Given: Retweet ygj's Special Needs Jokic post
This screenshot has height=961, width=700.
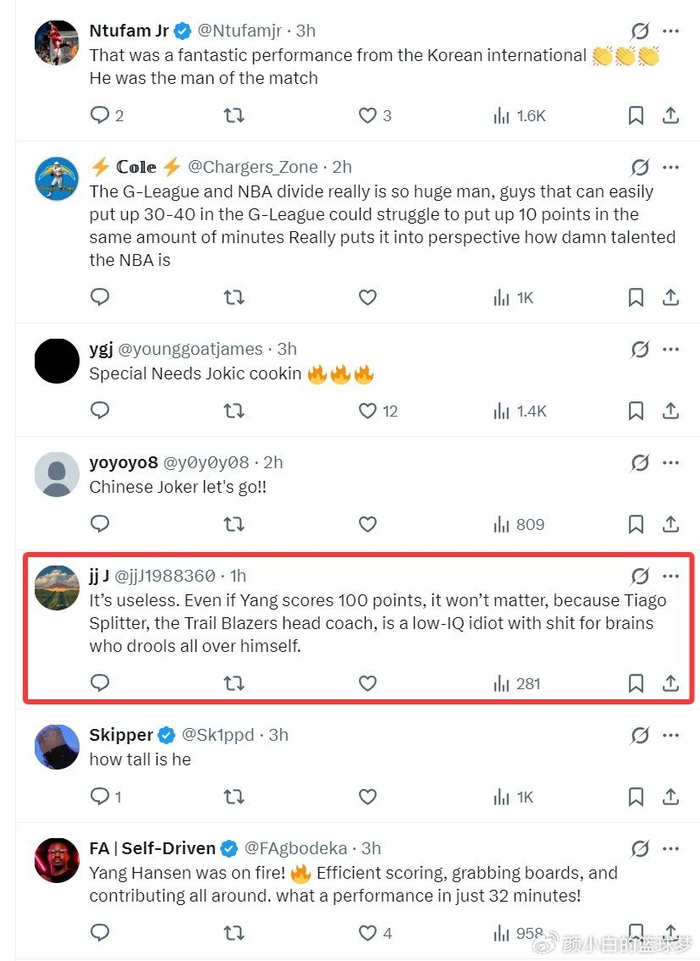Looking at the screenshot, I should [233, 410].
